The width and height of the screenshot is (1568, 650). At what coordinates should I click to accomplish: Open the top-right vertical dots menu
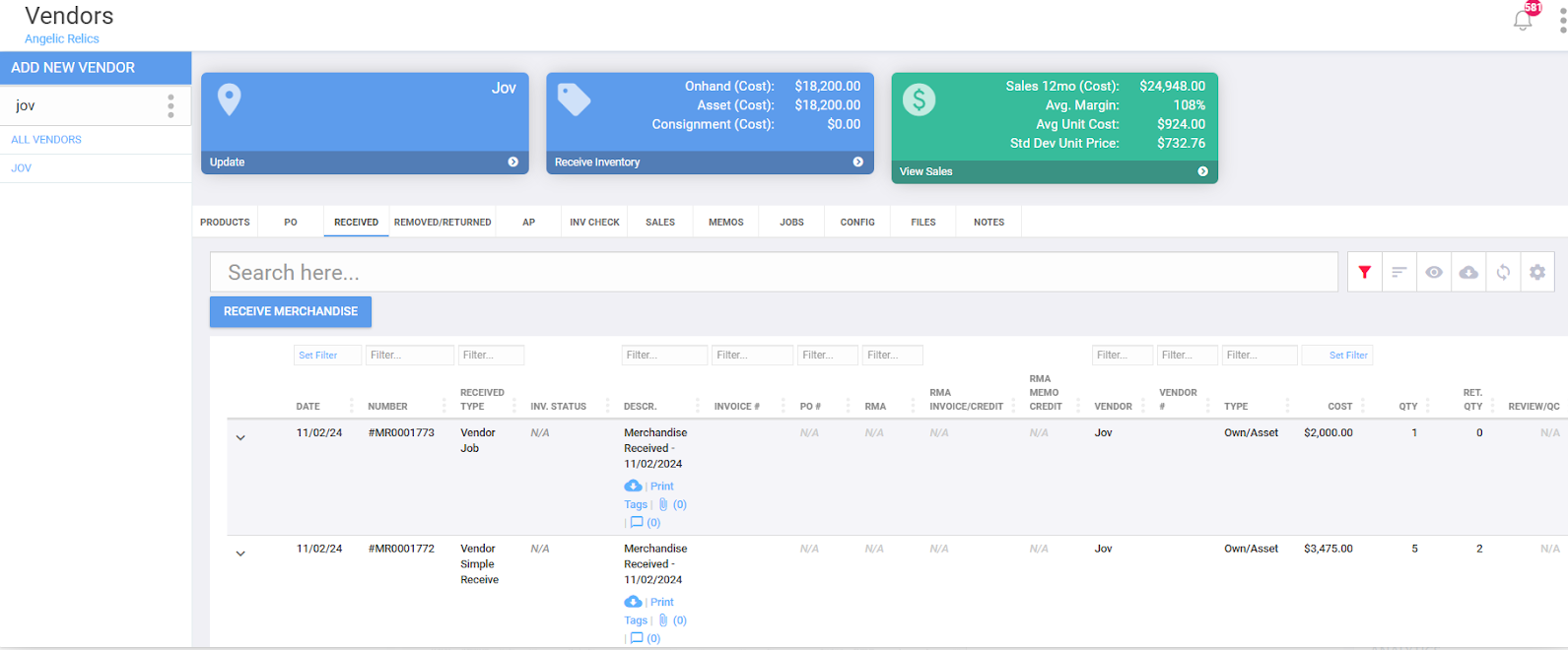pyautogui.click(x=1562, y=22)
